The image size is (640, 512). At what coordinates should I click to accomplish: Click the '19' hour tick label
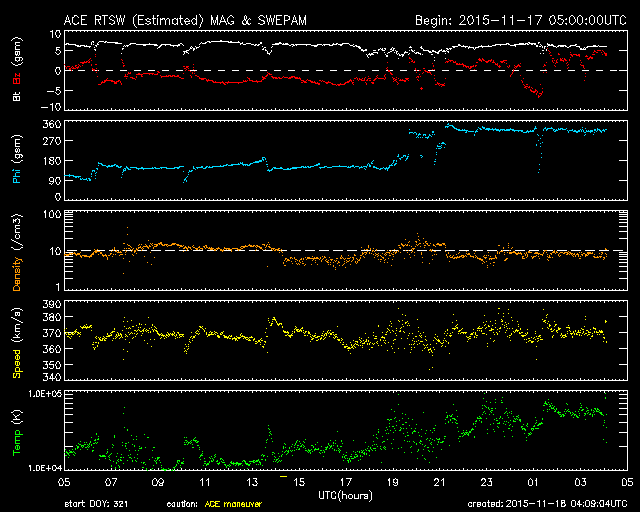coord(393,482)
